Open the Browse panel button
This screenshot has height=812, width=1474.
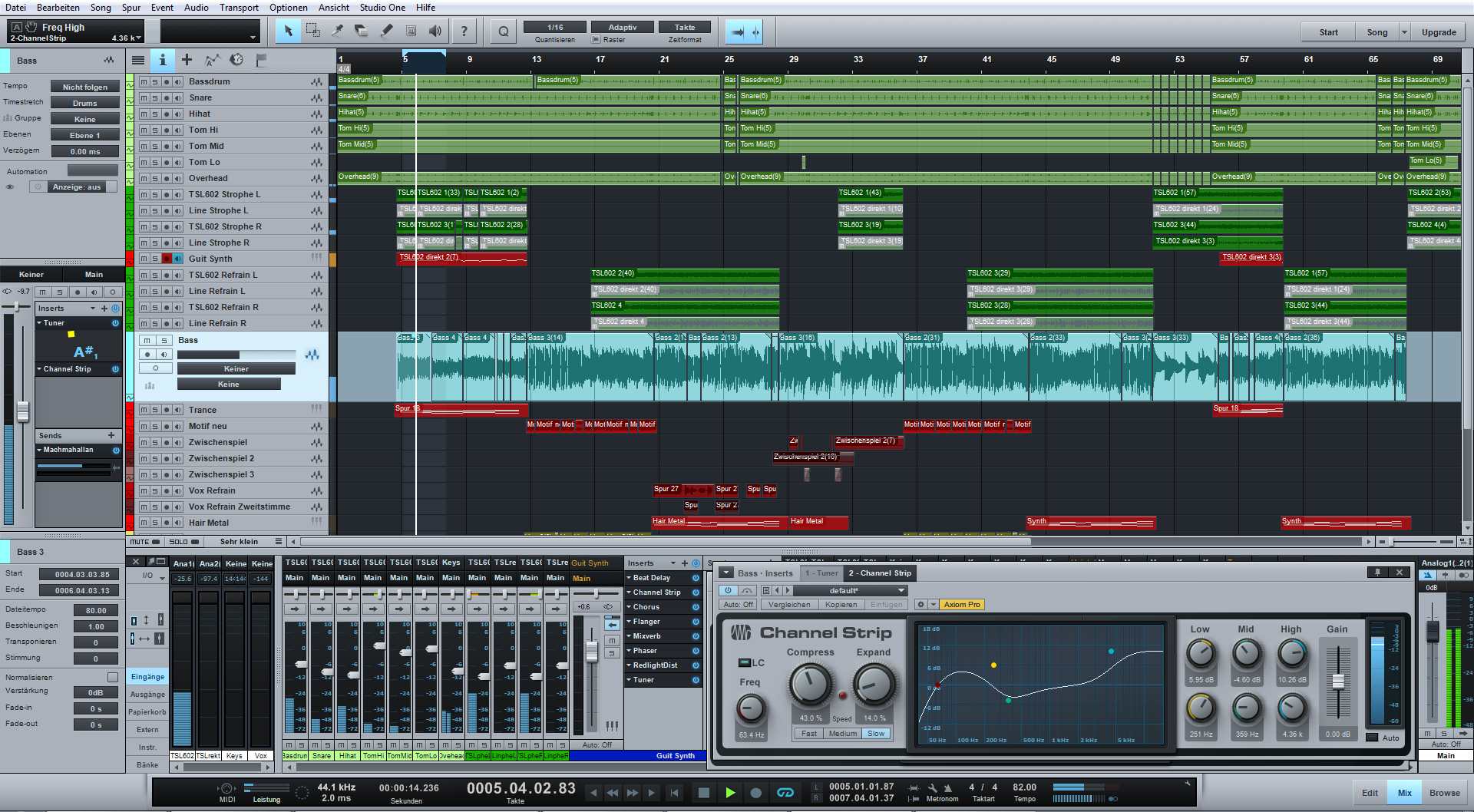click(x=1444, y=793)
